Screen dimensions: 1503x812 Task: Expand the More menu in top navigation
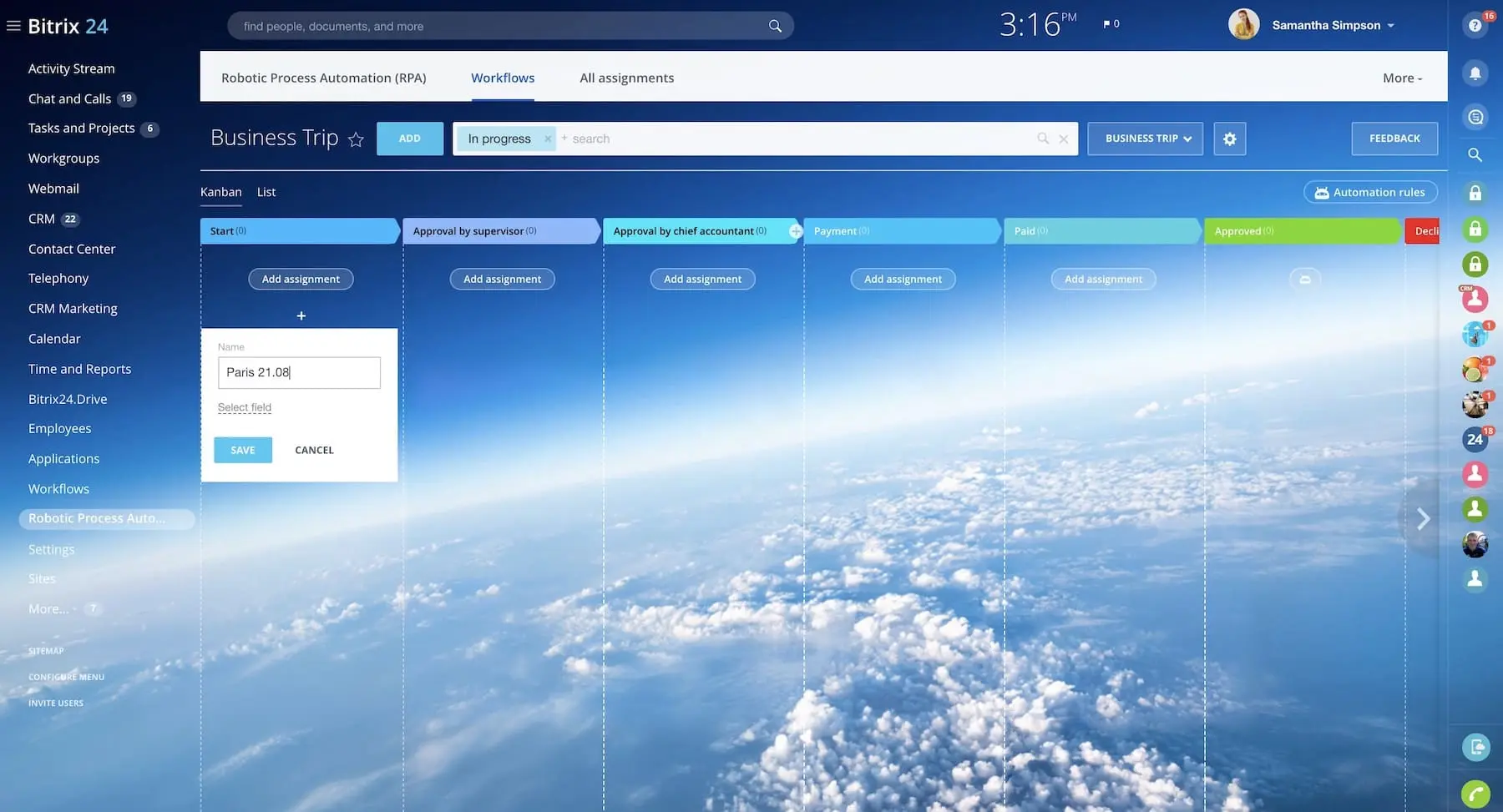click(1402, 78)
